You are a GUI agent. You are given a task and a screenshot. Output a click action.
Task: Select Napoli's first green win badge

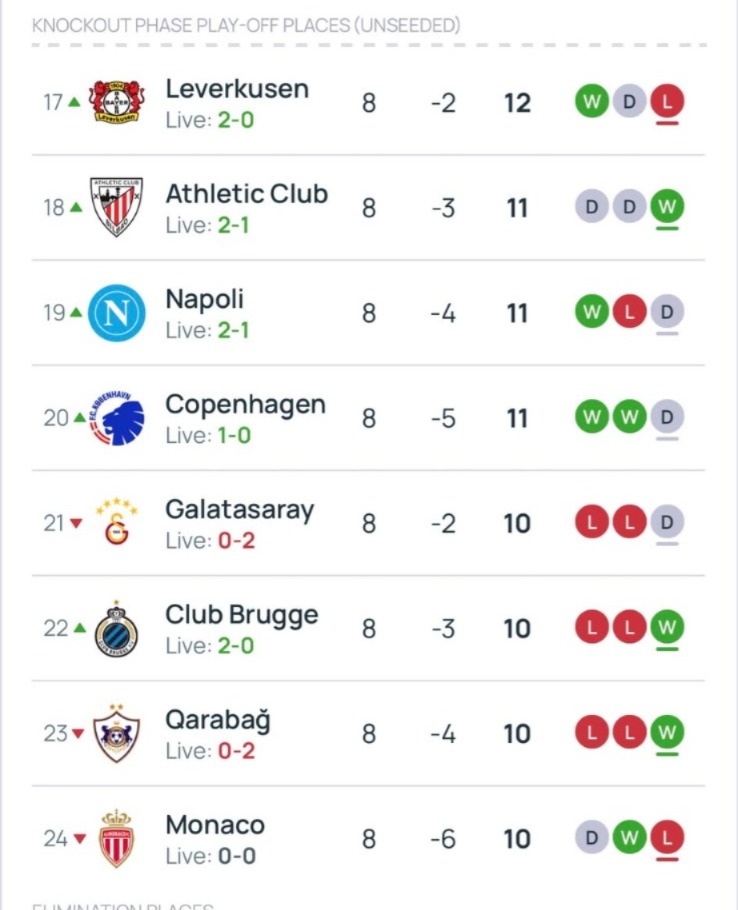[x=591, y=312]
